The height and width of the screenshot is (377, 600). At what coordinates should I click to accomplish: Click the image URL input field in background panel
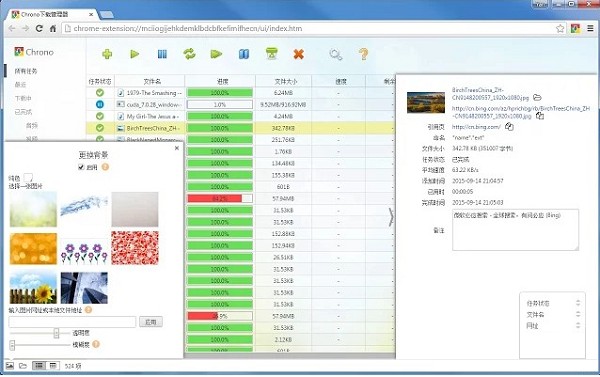click(x=72, y=322)
